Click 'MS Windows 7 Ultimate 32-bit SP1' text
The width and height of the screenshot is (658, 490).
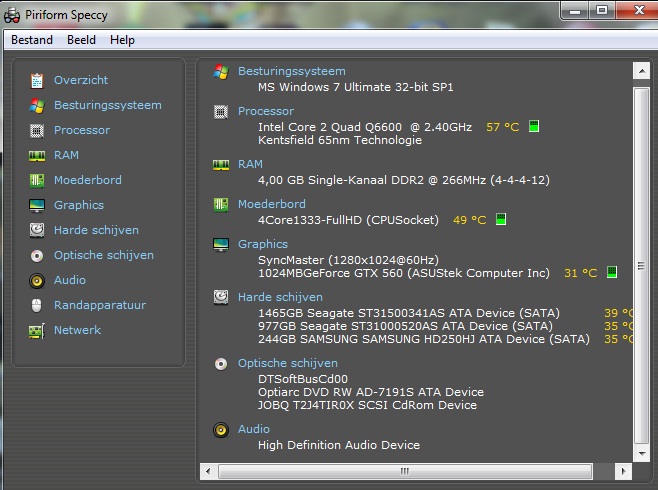[355, 87]
